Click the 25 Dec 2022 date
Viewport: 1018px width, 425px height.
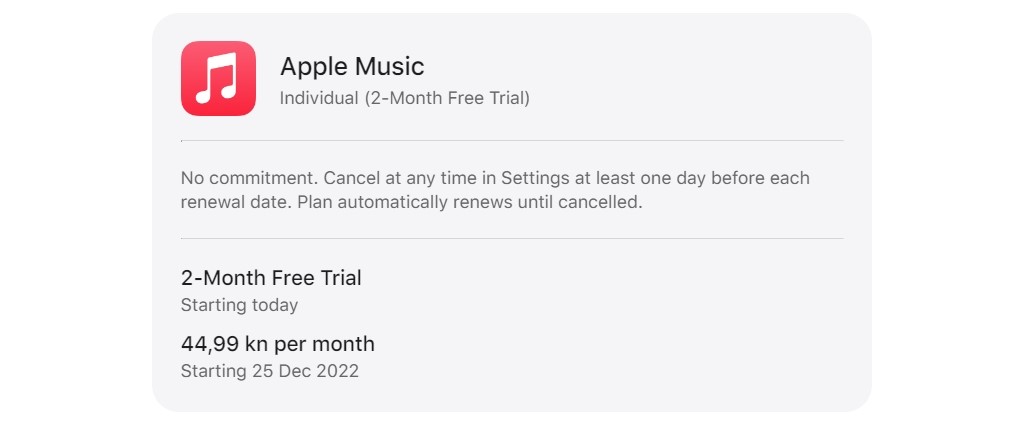pos(305,371)
